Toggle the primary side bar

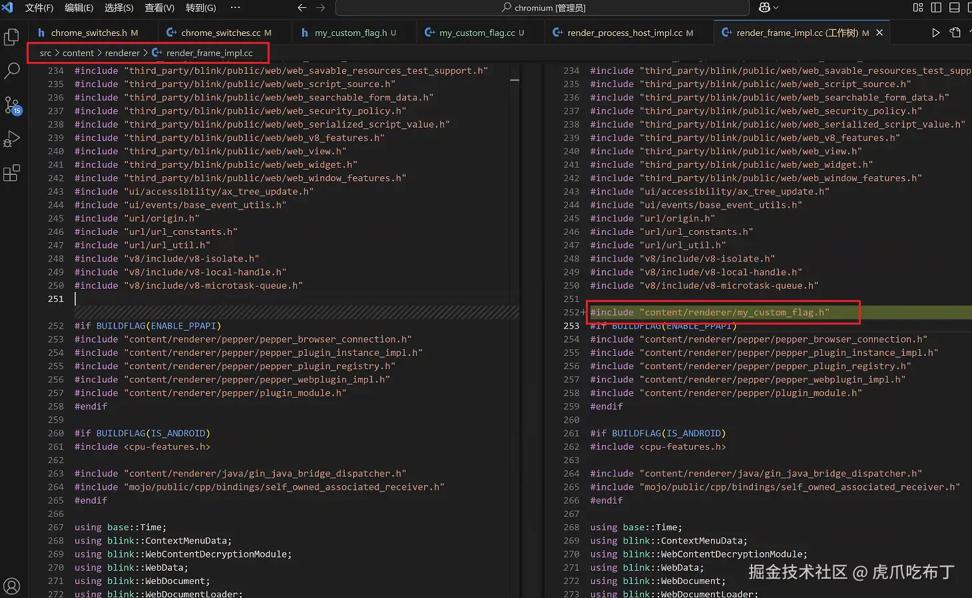click(x=936, y=7)
